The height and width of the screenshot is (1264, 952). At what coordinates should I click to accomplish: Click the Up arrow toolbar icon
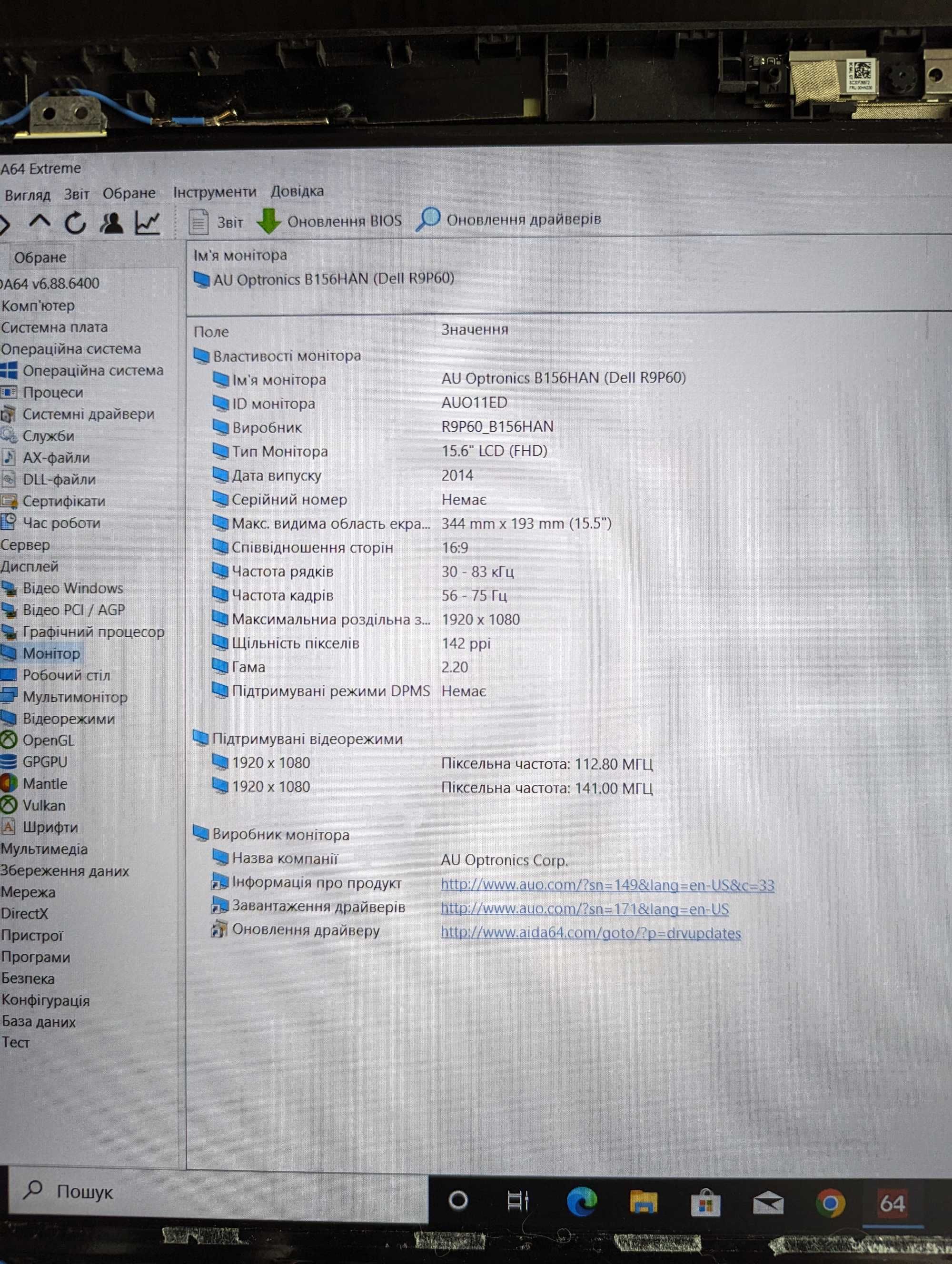pos(40,221)
